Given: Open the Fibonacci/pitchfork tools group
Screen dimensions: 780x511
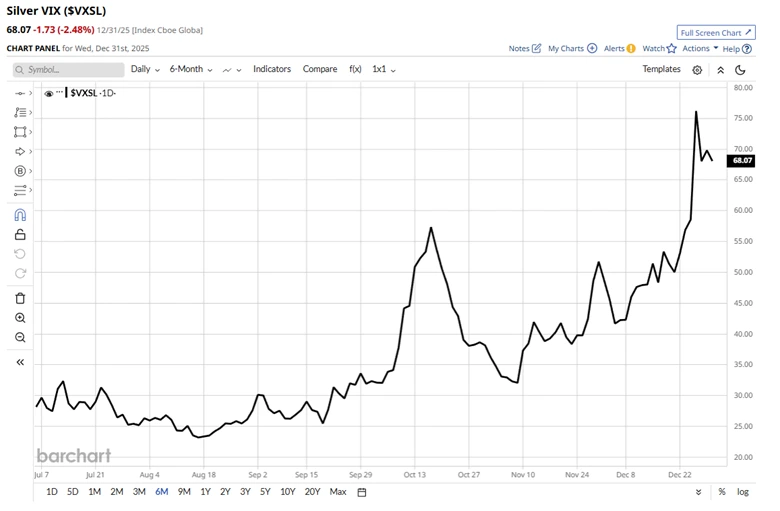Looking at the screenshot, I should 20,112.
